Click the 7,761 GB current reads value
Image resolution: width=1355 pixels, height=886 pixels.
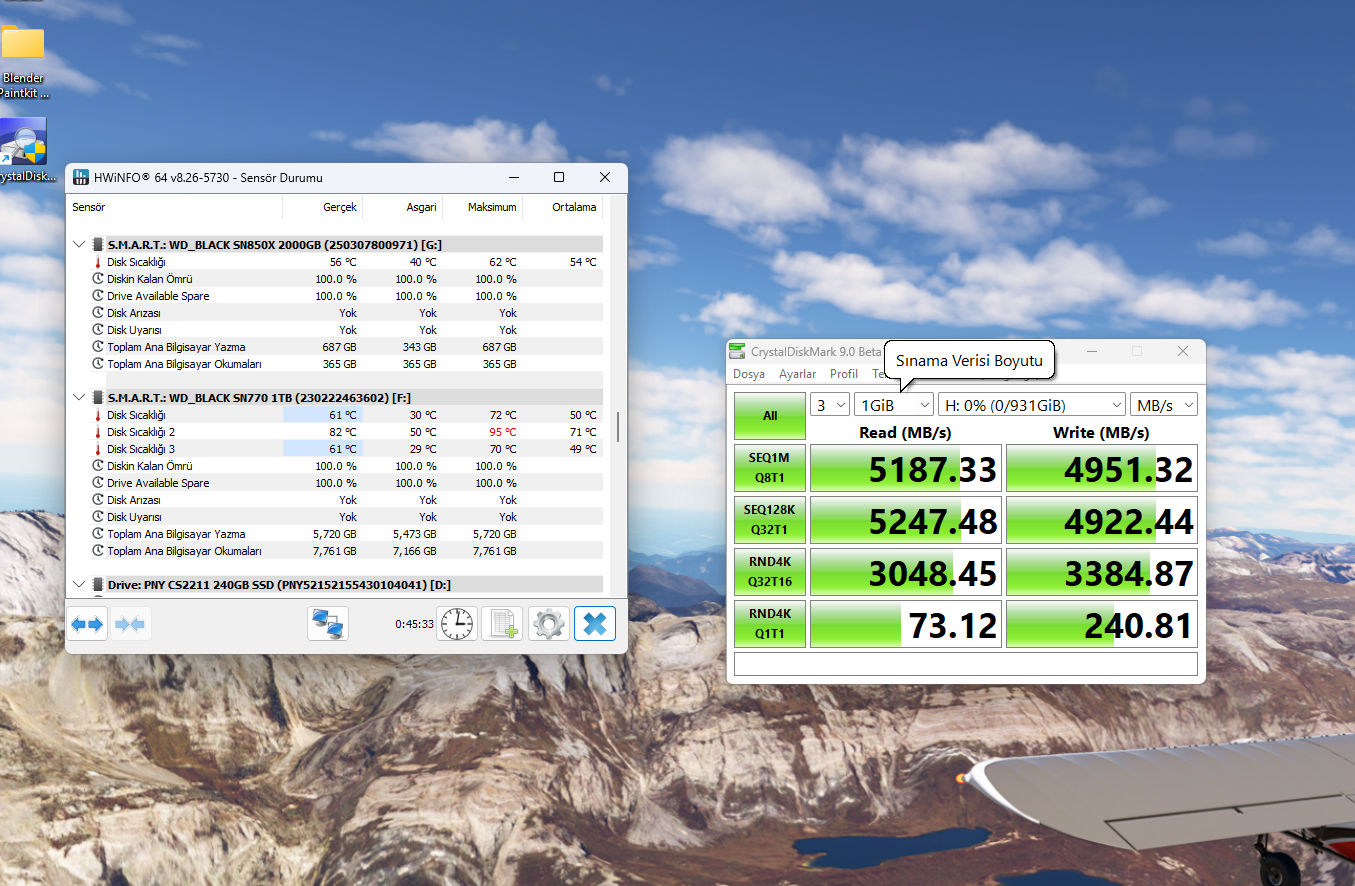click(x=334, y=551)
